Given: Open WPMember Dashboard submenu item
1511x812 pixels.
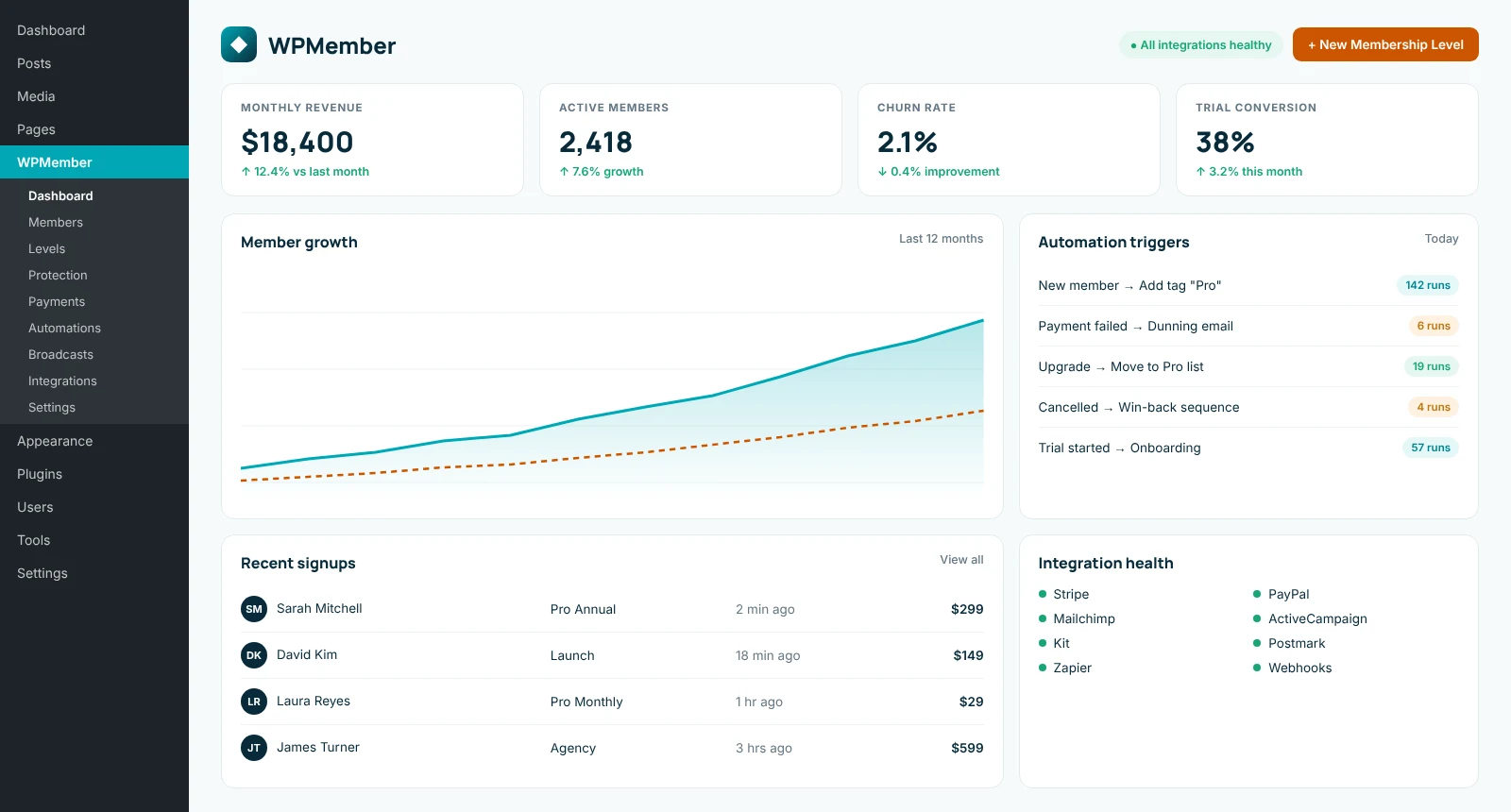Looking at the screenshot, I should 94,195.
